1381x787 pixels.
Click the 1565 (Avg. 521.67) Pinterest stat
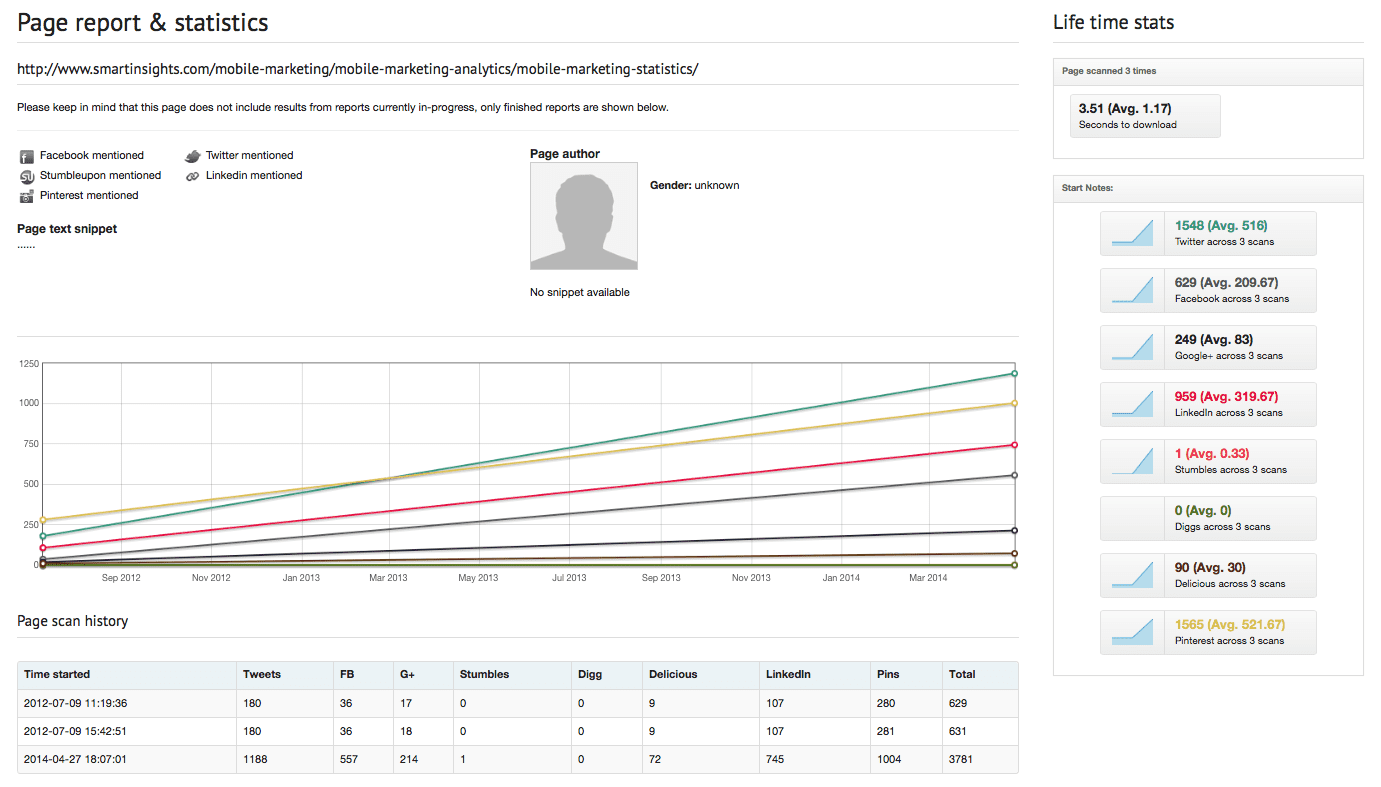point(1230,625)
